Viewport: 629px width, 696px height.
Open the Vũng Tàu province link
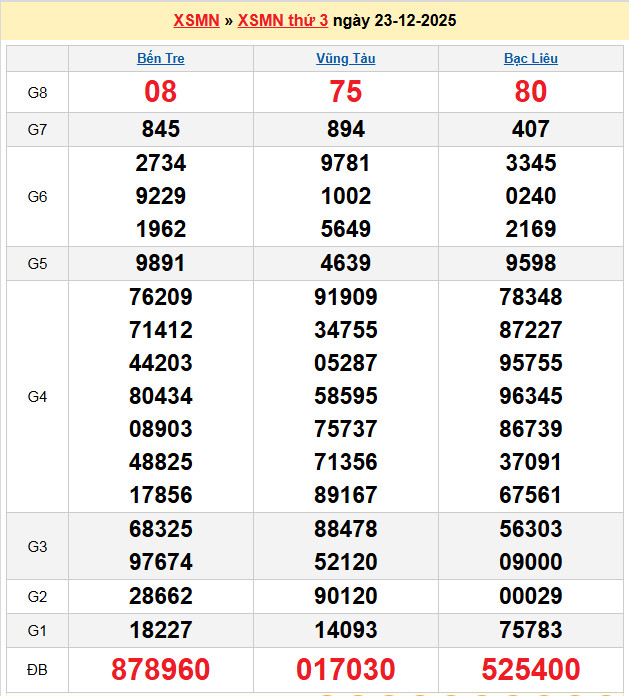tap(346, 58)
